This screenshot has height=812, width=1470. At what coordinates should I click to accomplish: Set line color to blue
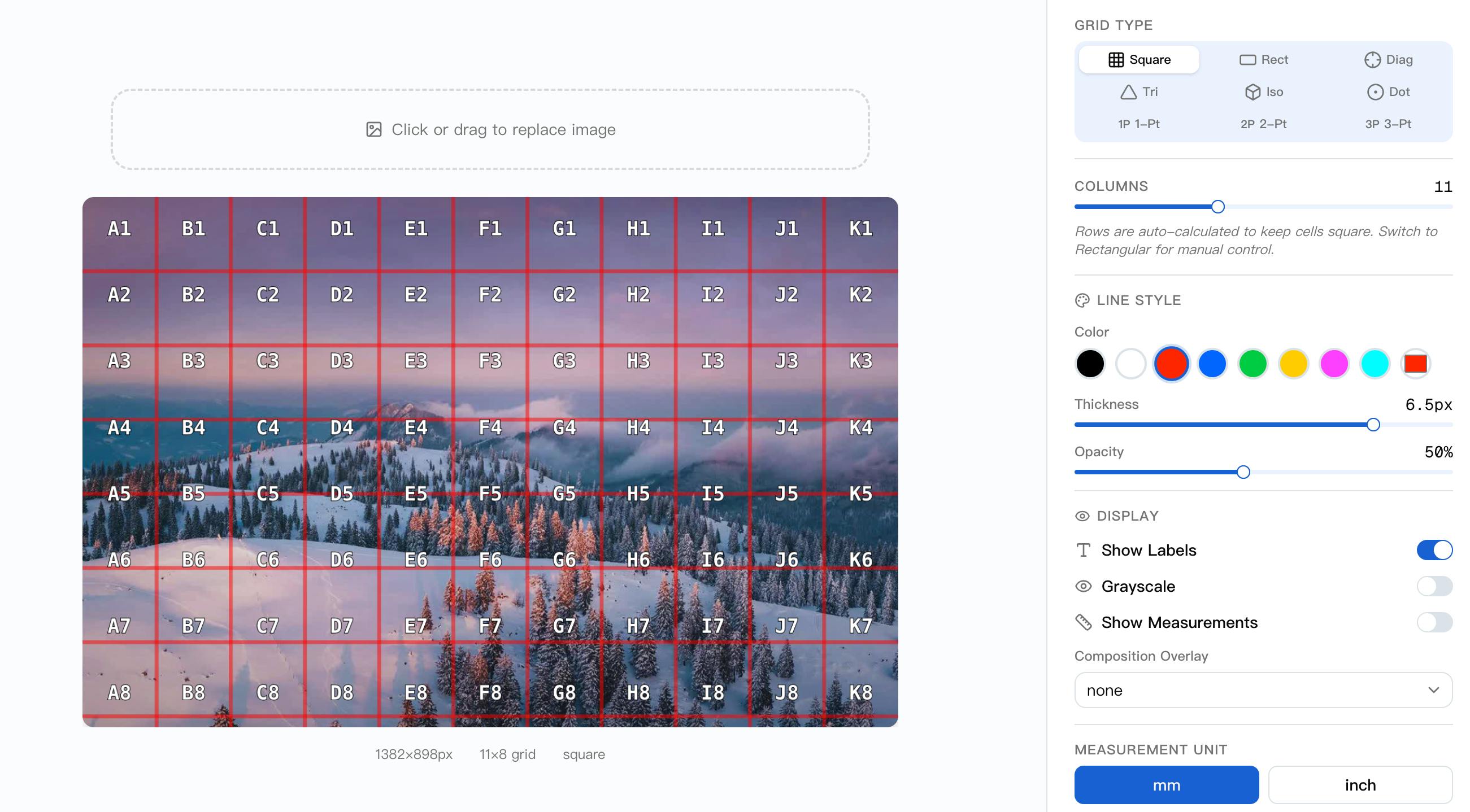1212,364
